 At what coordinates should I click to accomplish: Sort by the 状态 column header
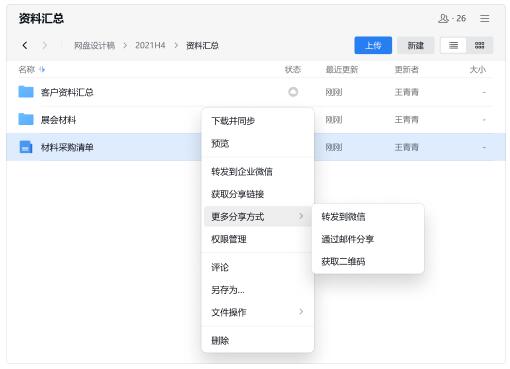pos(293,70)
